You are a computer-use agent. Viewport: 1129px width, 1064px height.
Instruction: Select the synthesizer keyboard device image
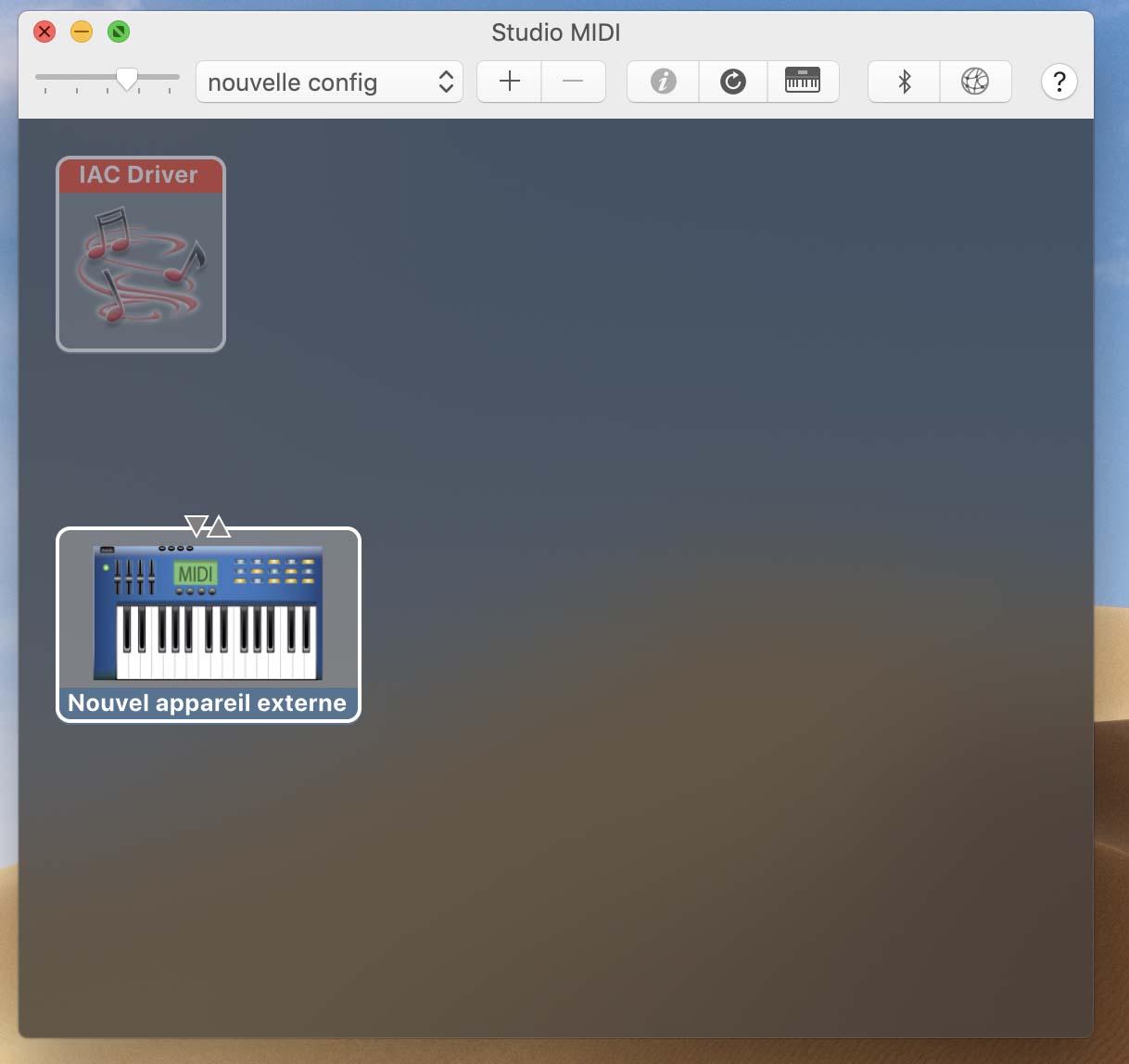point(208,613)
